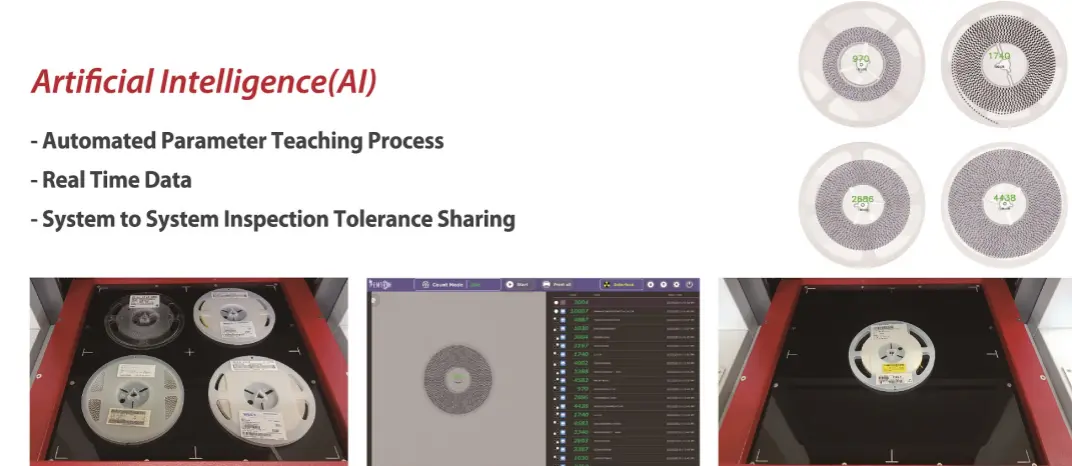Click the Start button in the toolbar
Viewport: 1072px width, 466px height.
[x=520, y=284]
